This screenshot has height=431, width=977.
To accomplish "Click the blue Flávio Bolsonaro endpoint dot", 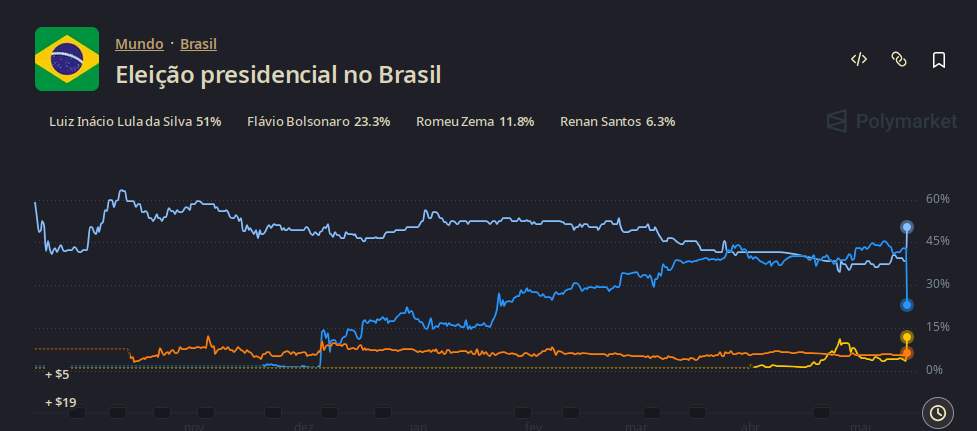I will click(907, 305).
